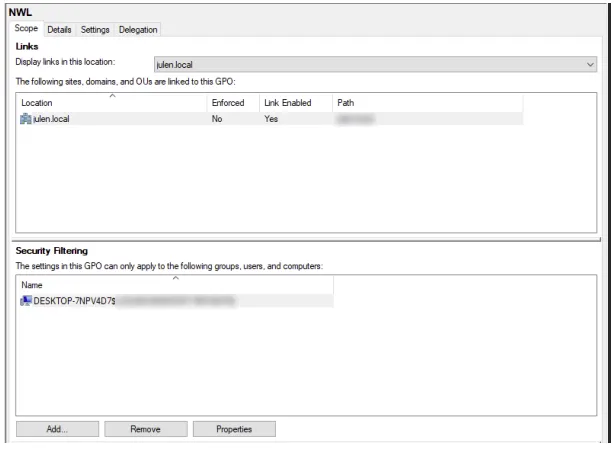Click the julen.local domain icon in Links list
Screen dimensions: 614x457
point(25,119)
